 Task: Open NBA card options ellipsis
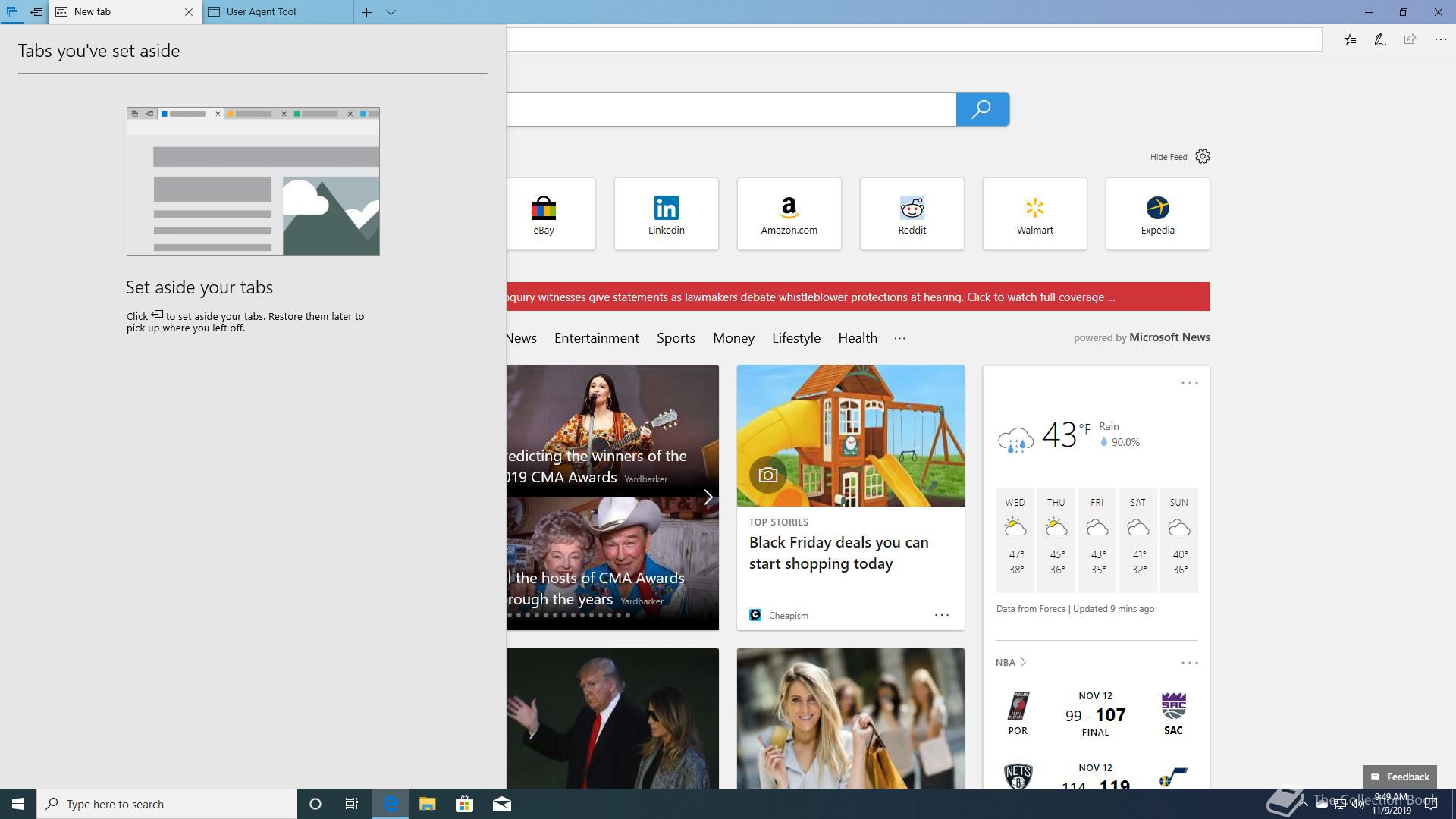(x=1190, y=663)
